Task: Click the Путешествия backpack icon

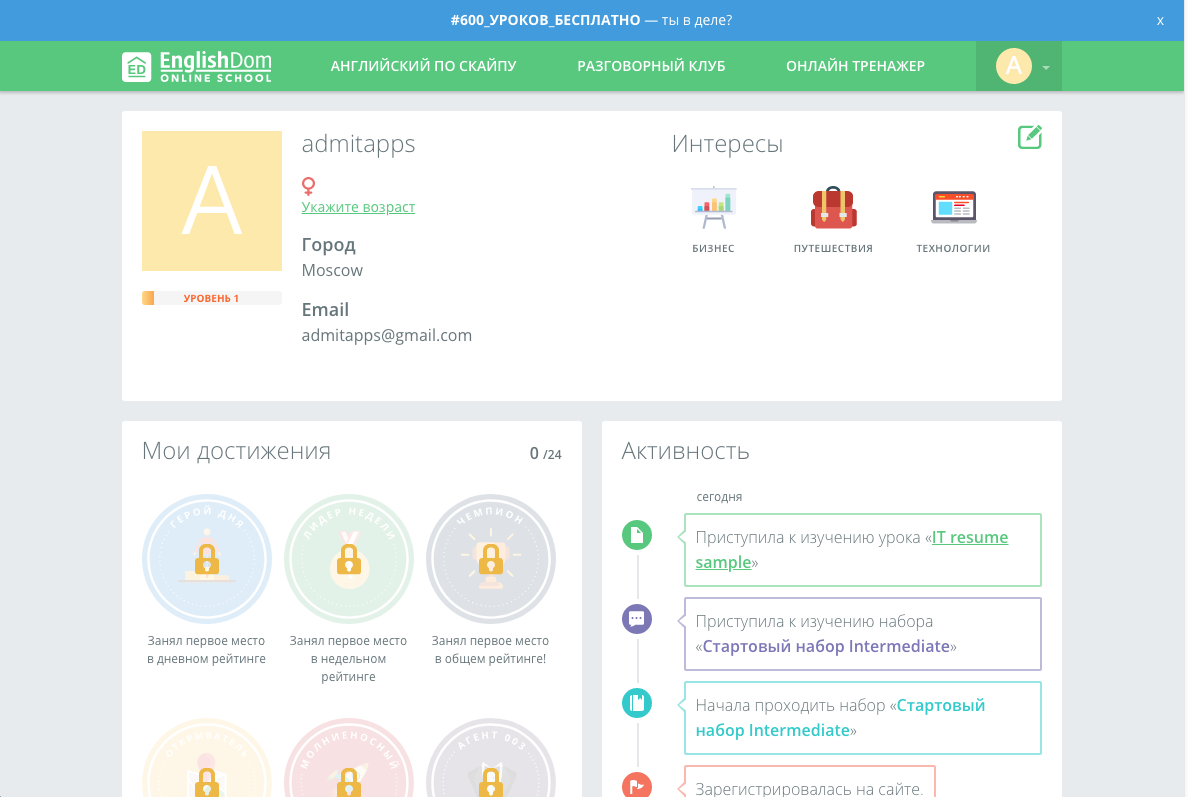Action: click(x=833, y=208)
